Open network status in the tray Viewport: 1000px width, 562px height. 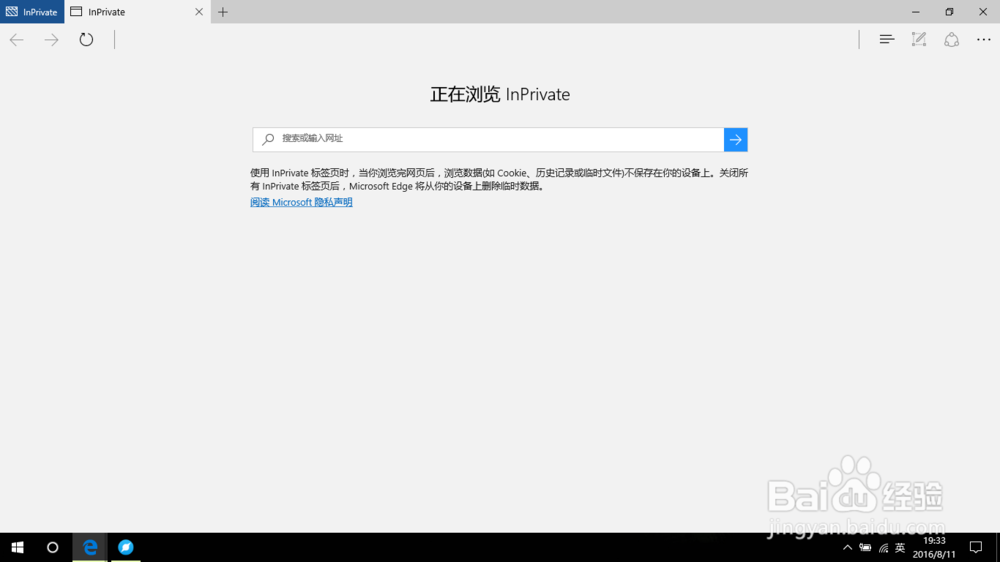[883, 547]
